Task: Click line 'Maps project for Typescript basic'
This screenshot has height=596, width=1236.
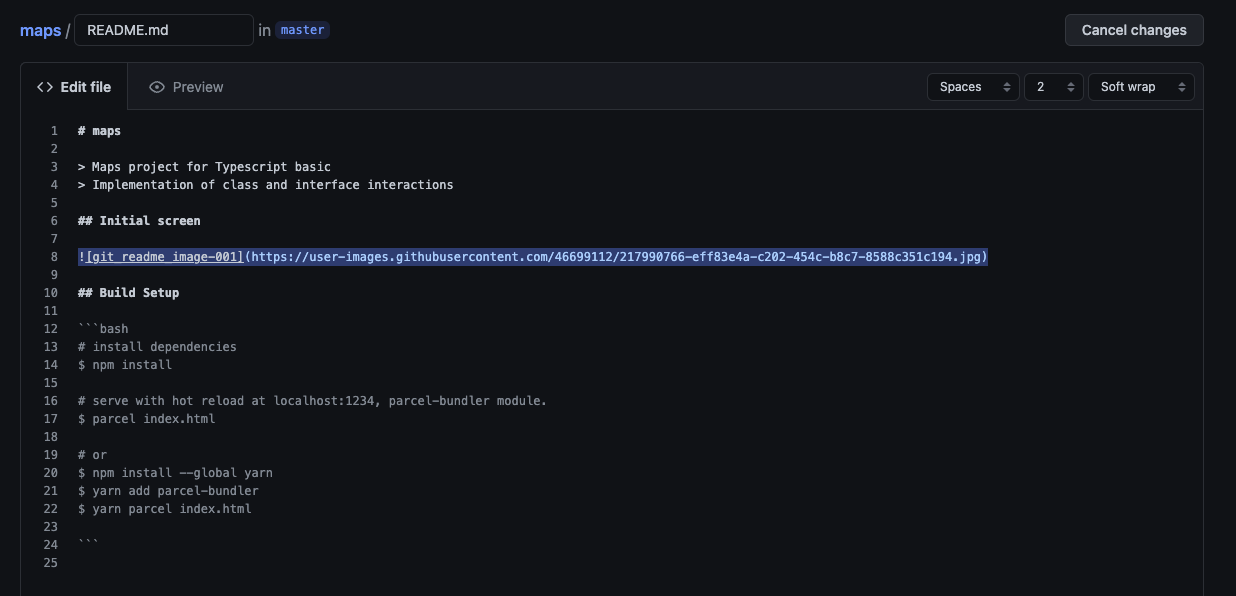Action: pyautogui.click(x=204, y=167)
